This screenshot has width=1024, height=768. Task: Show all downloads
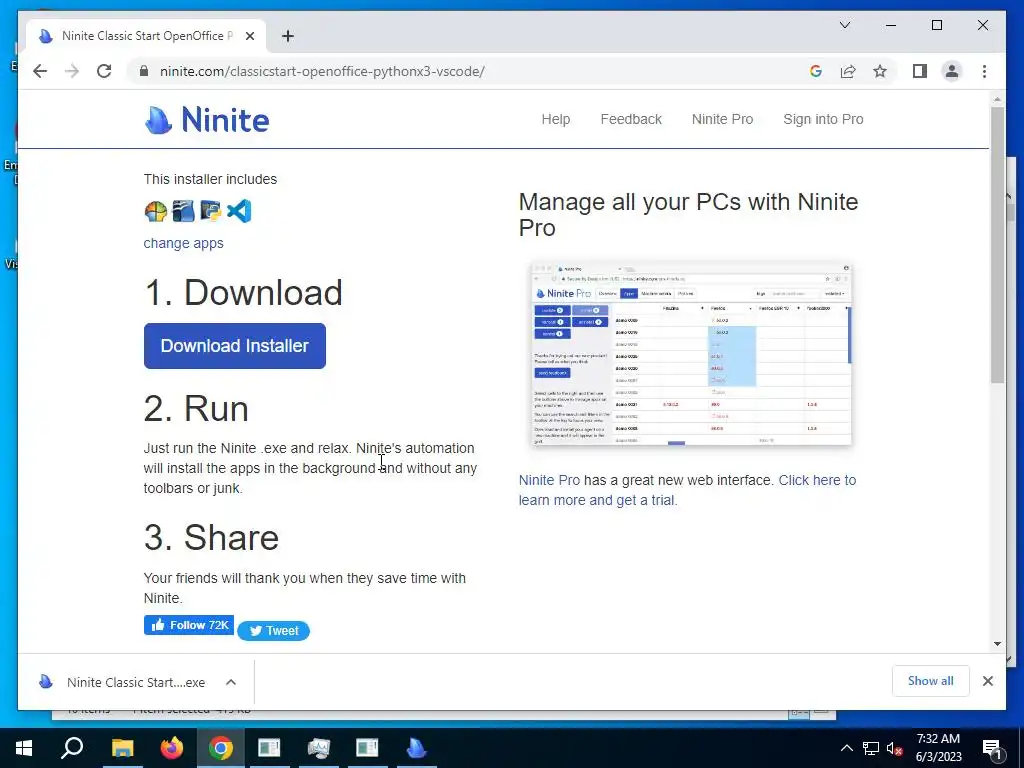click(x=930, y=680)
